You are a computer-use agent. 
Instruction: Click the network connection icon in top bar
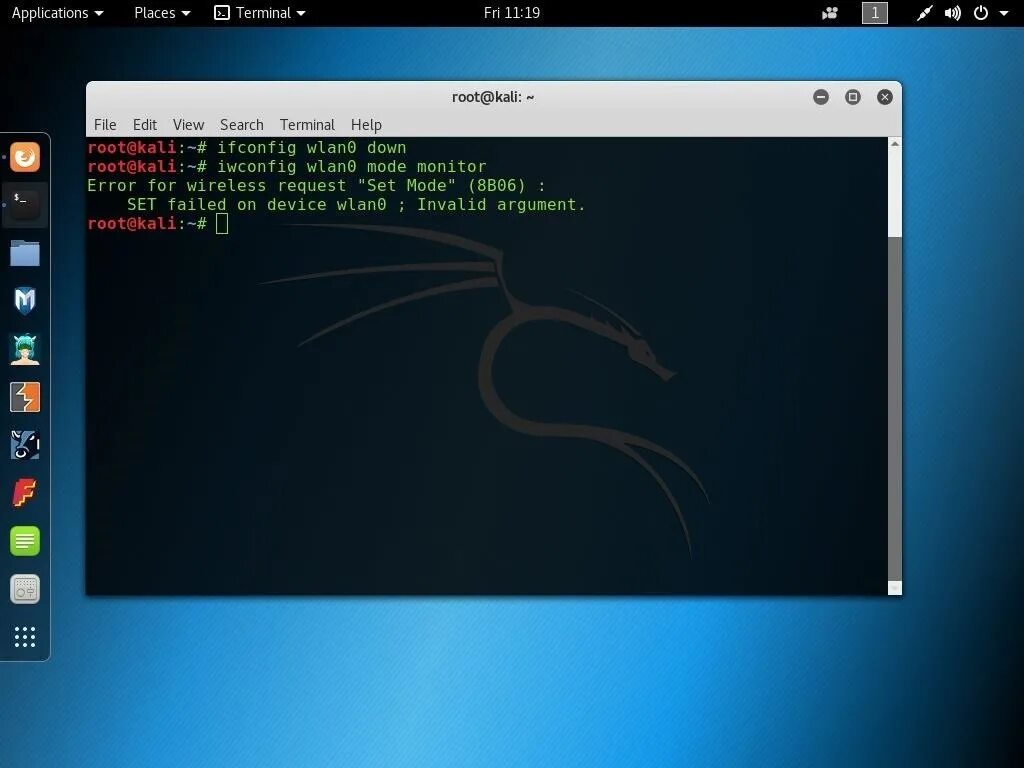(924, 13)
